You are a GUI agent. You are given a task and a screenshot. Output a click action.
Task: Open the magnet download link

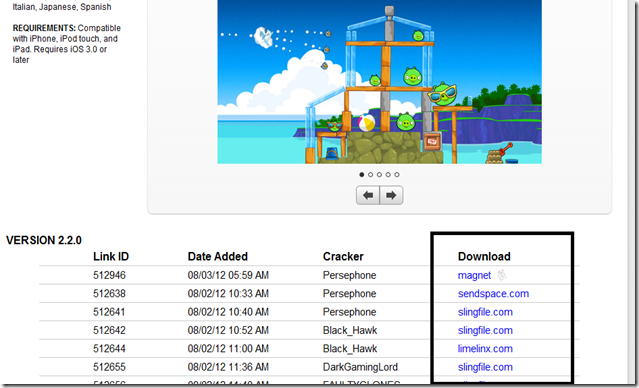[x=474, y=276]
